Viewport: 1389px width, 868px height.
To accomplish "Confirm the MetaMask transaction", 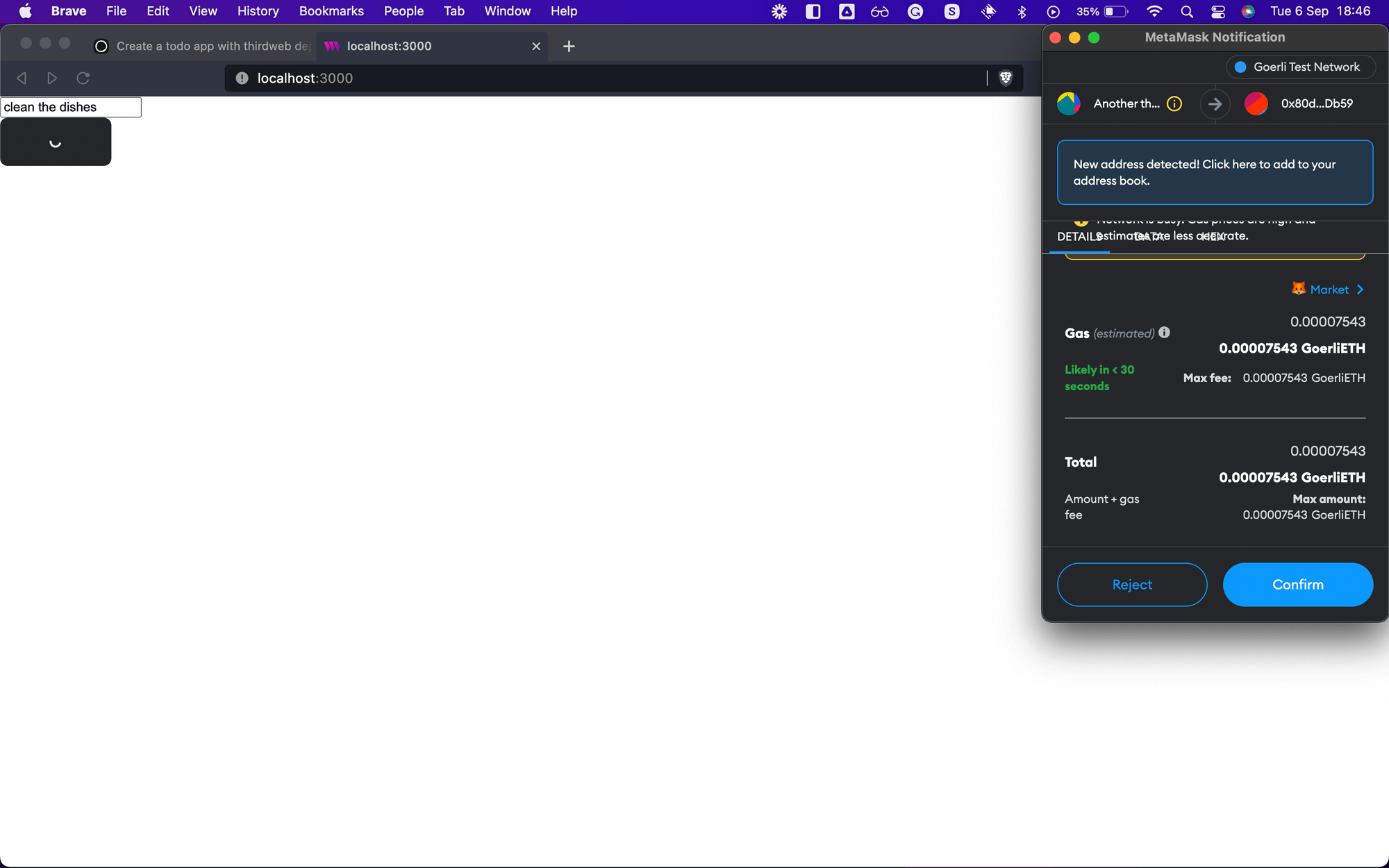I will [1297, 585].
